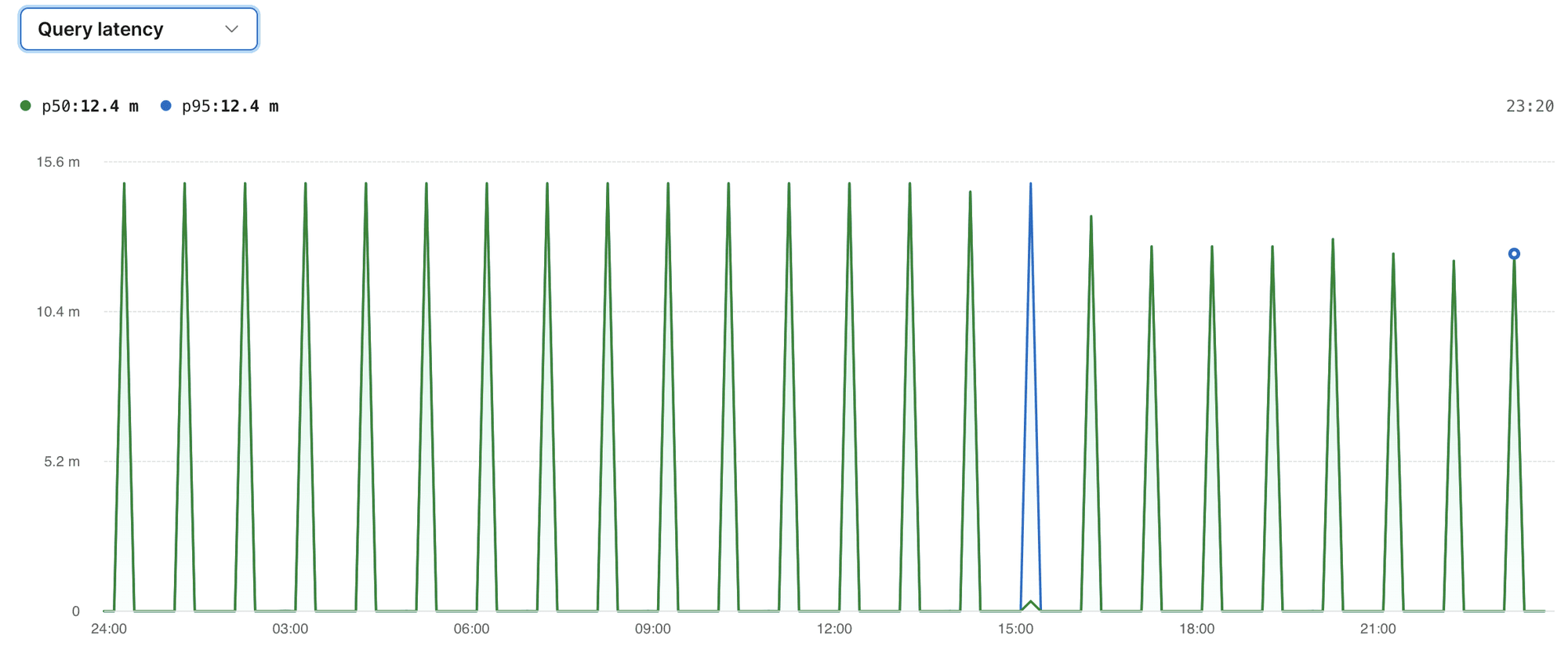Image resolution: width=1568 pixels, height=649 pixels.
Task: Toggle the p50 green legend dot
Action: [x=26, y=106]
